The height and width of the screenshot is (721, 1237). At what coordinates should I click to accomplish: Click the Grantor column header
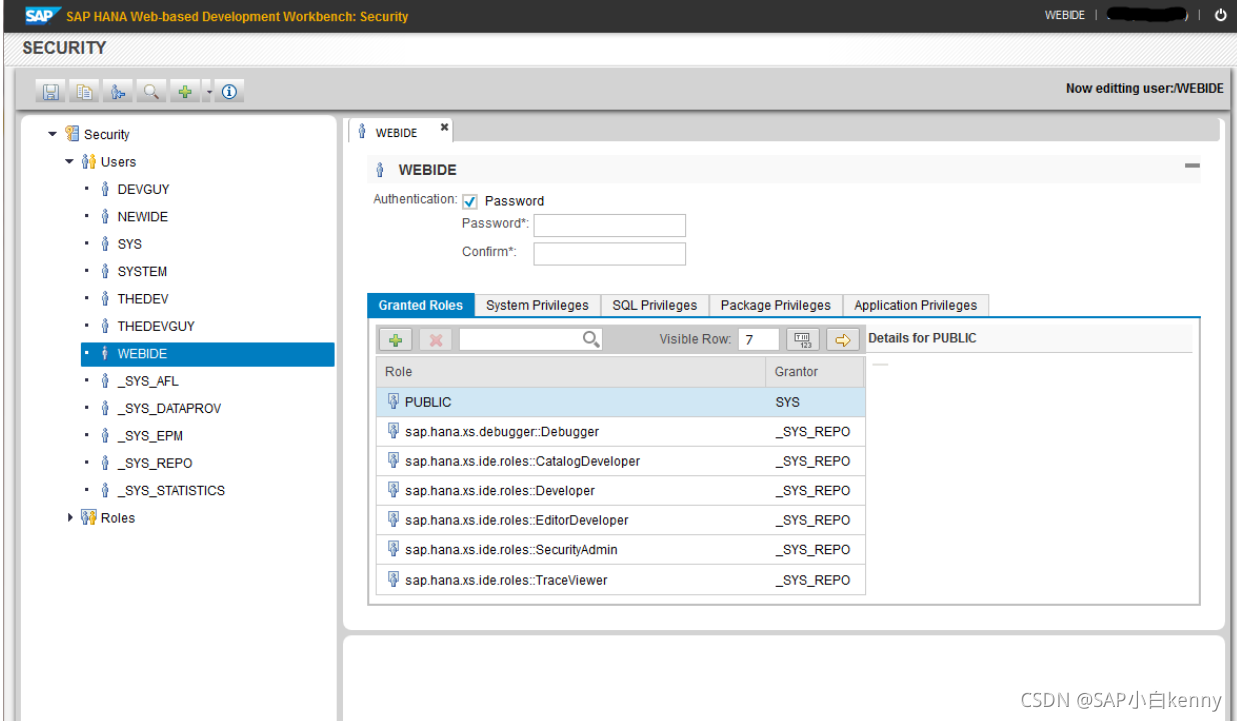click(815, 372)
